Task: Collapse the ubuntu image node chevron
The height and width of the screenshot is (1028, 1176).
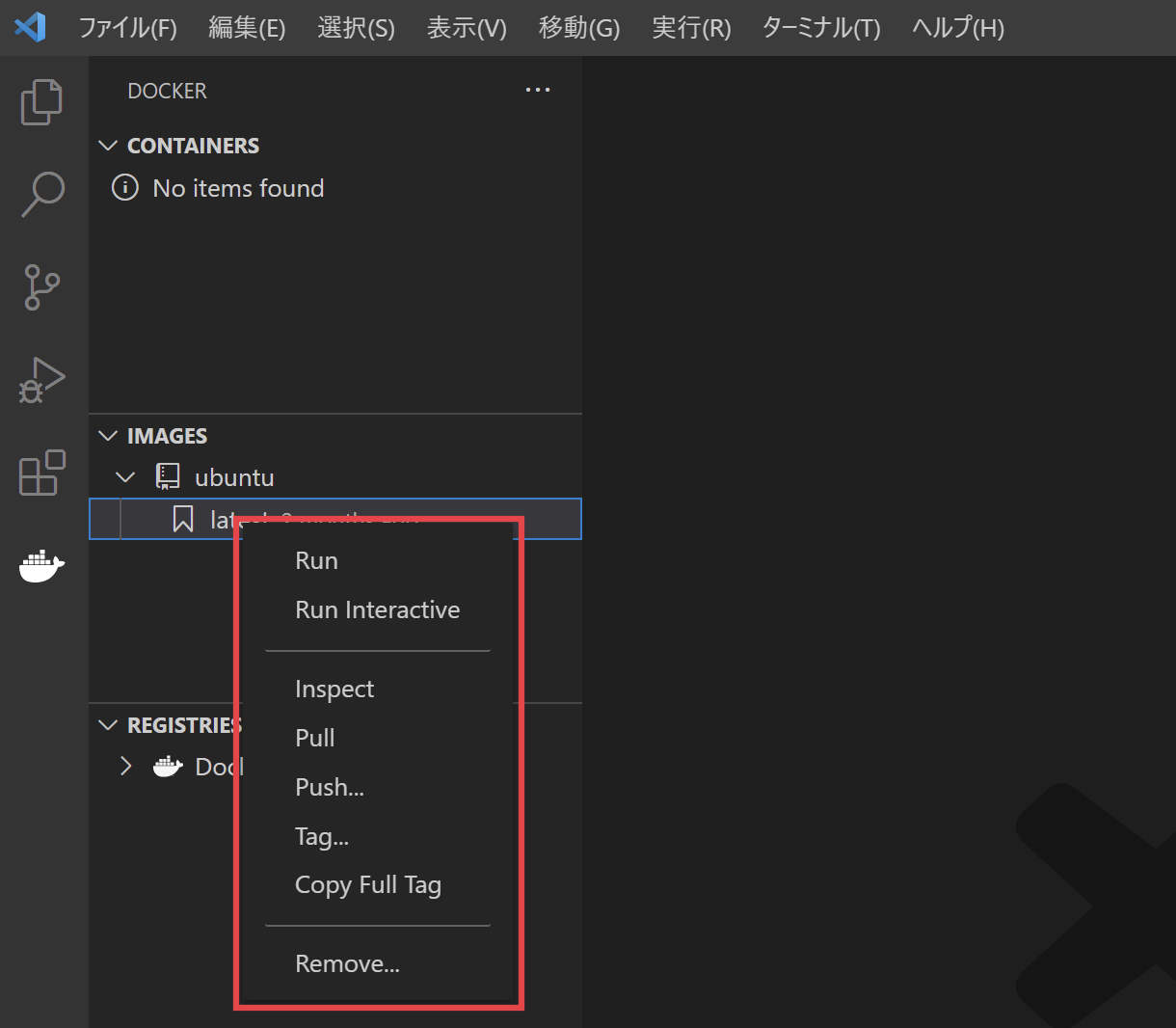Action: tap(125, 477)
